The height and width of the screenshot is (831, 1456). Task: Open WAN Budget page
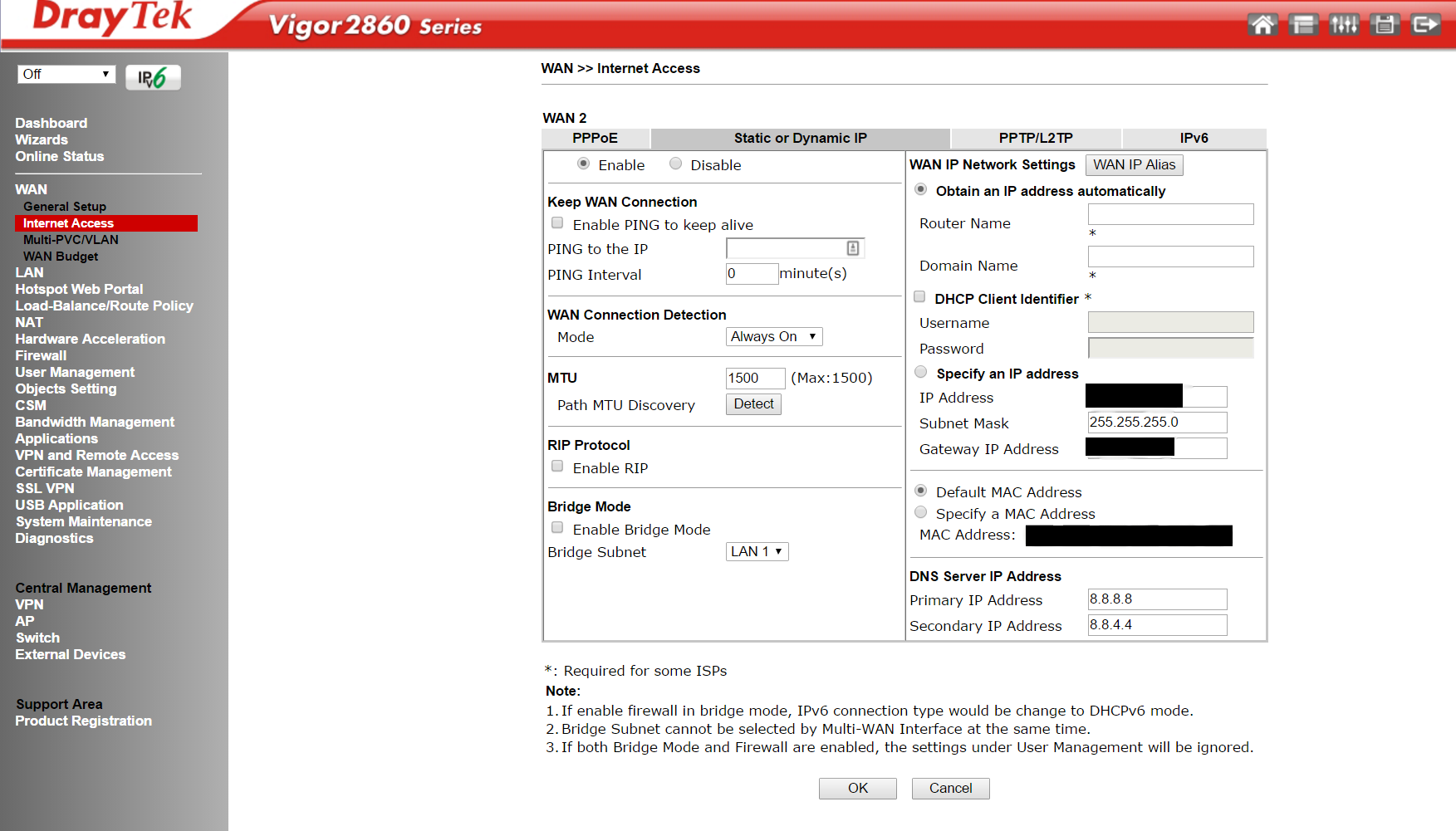click(x=61, y=257)
